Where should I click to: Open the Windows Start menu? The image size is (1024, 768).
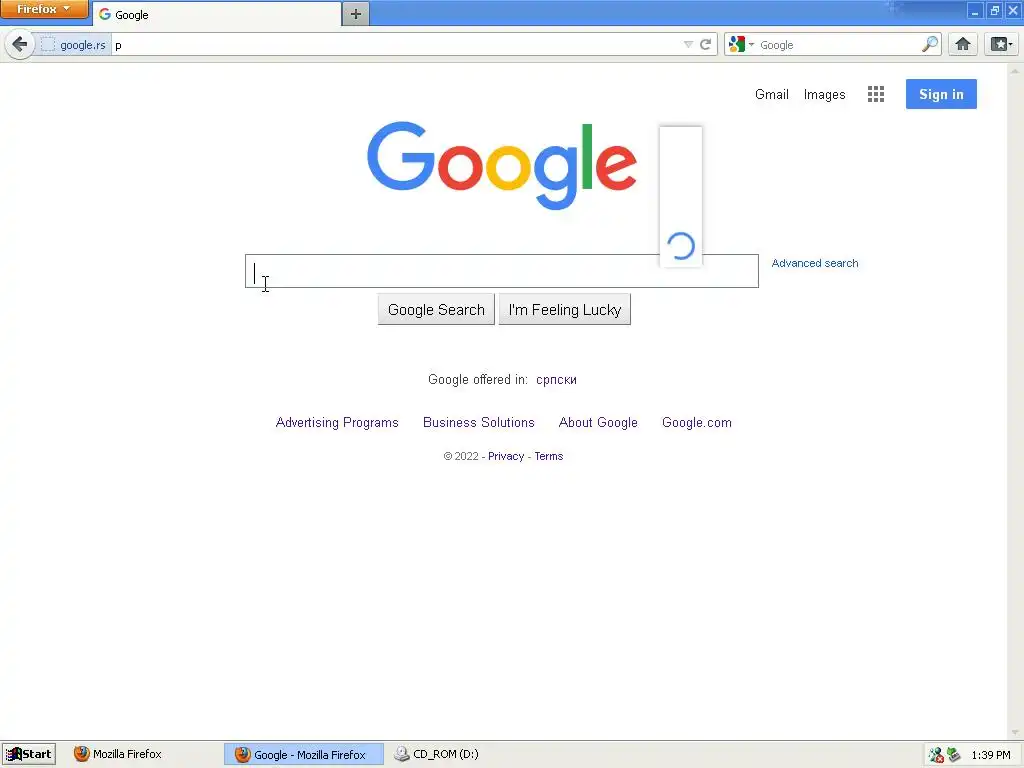click(x=29, y=754)
